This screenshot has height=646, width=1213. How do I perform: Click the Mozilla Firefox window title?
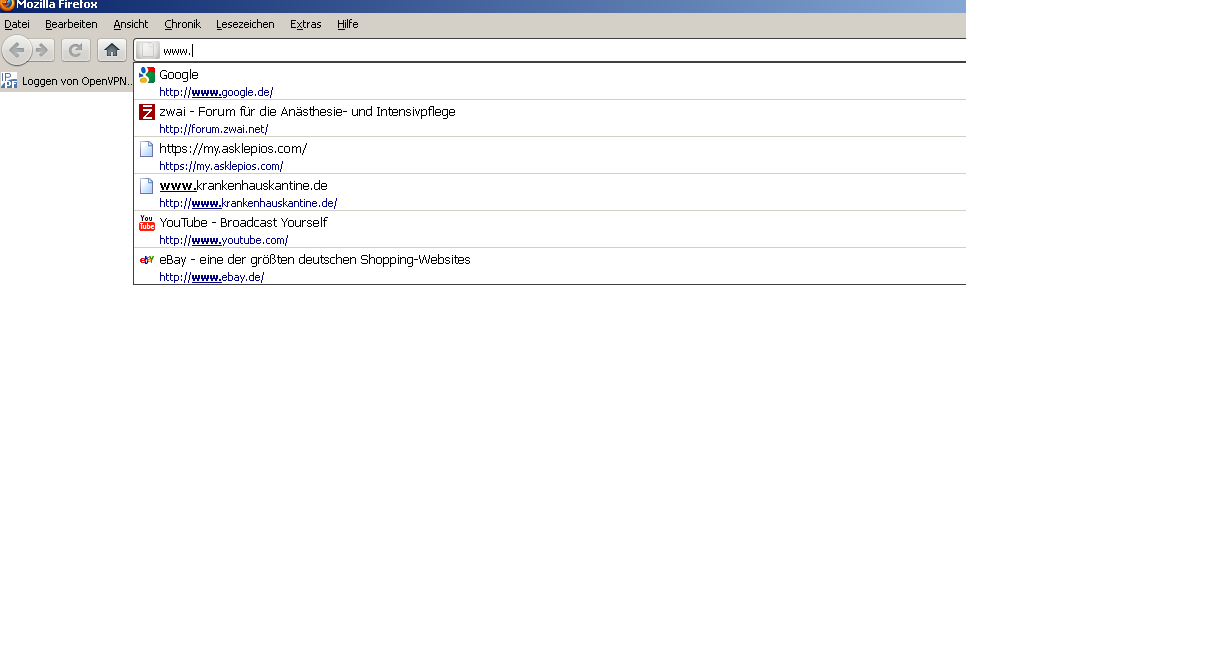(57, 5)
